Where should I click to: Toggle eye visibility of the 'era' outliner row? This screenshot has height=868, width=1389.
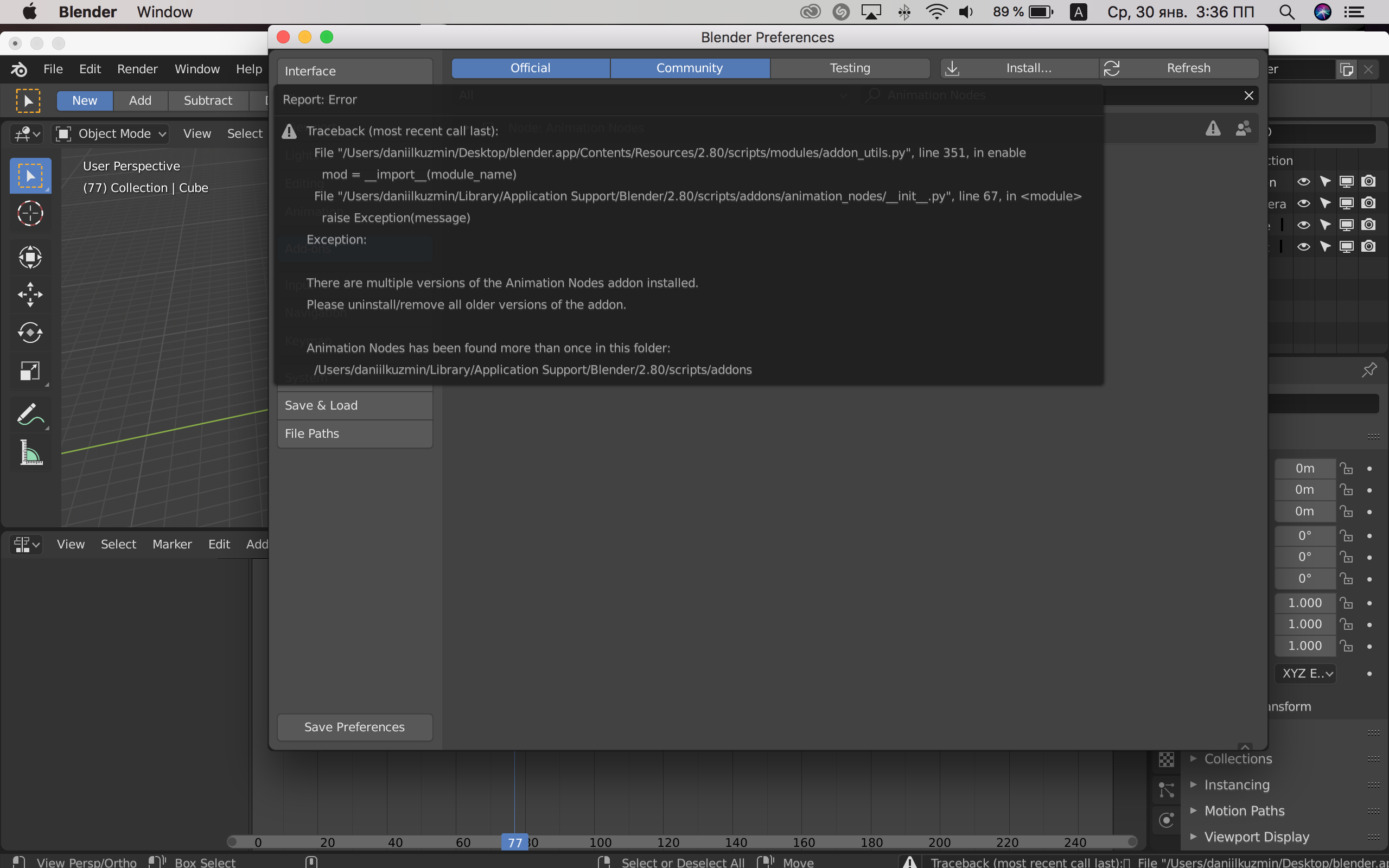[x=1303, y=203]
